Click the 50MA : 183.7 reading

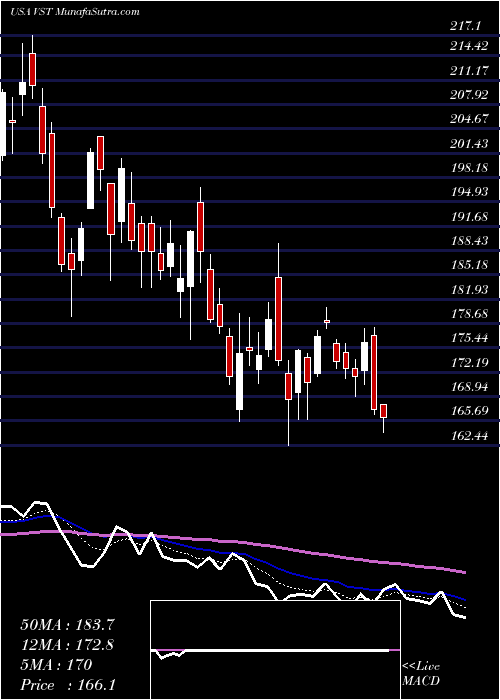coord(67,625)
